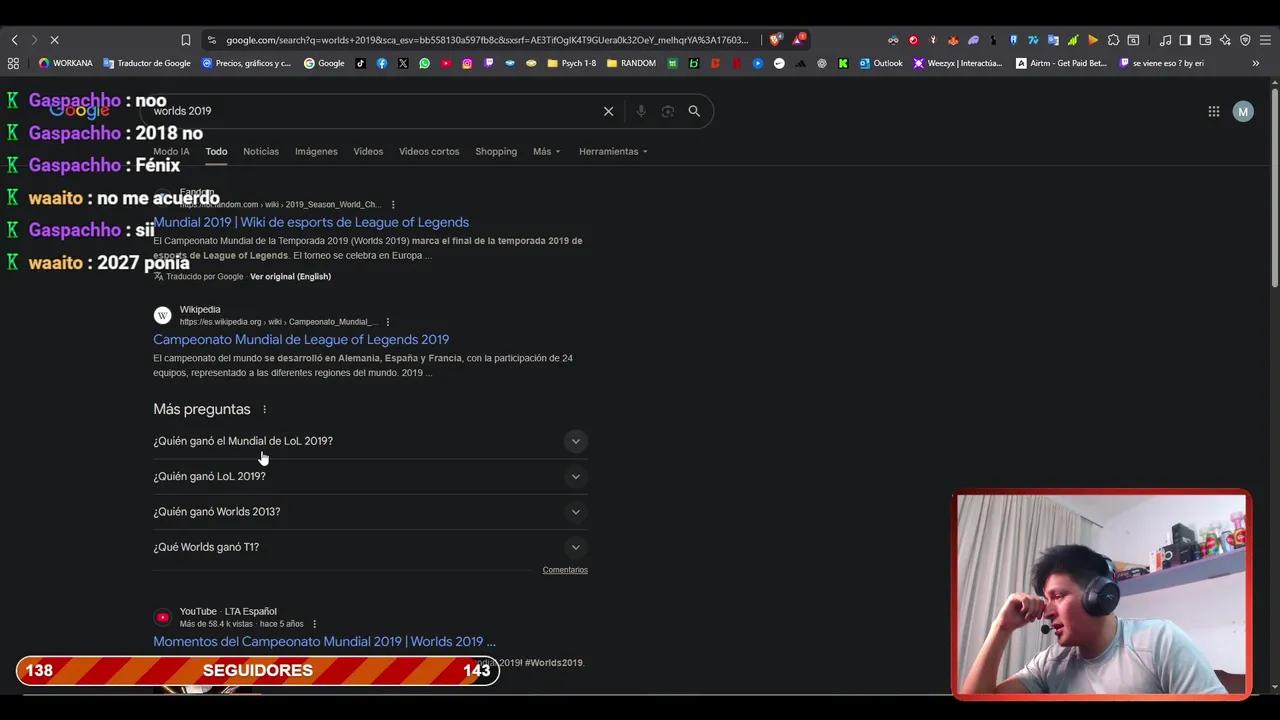The width and height of the screenshot is (1280, 720).
Task: Open the Kick bookmark icon
Action: pyautogui.click(x=843, y=63)
